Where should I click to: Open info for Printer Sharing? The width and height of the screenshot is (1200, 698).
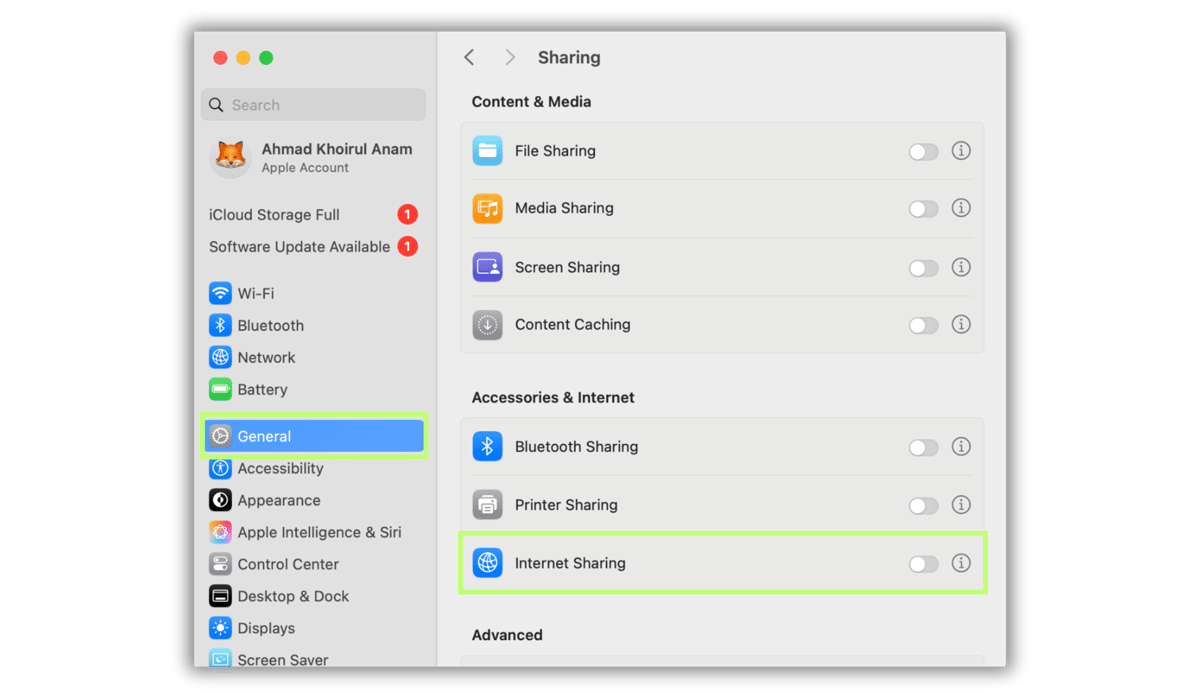[961, 505]
